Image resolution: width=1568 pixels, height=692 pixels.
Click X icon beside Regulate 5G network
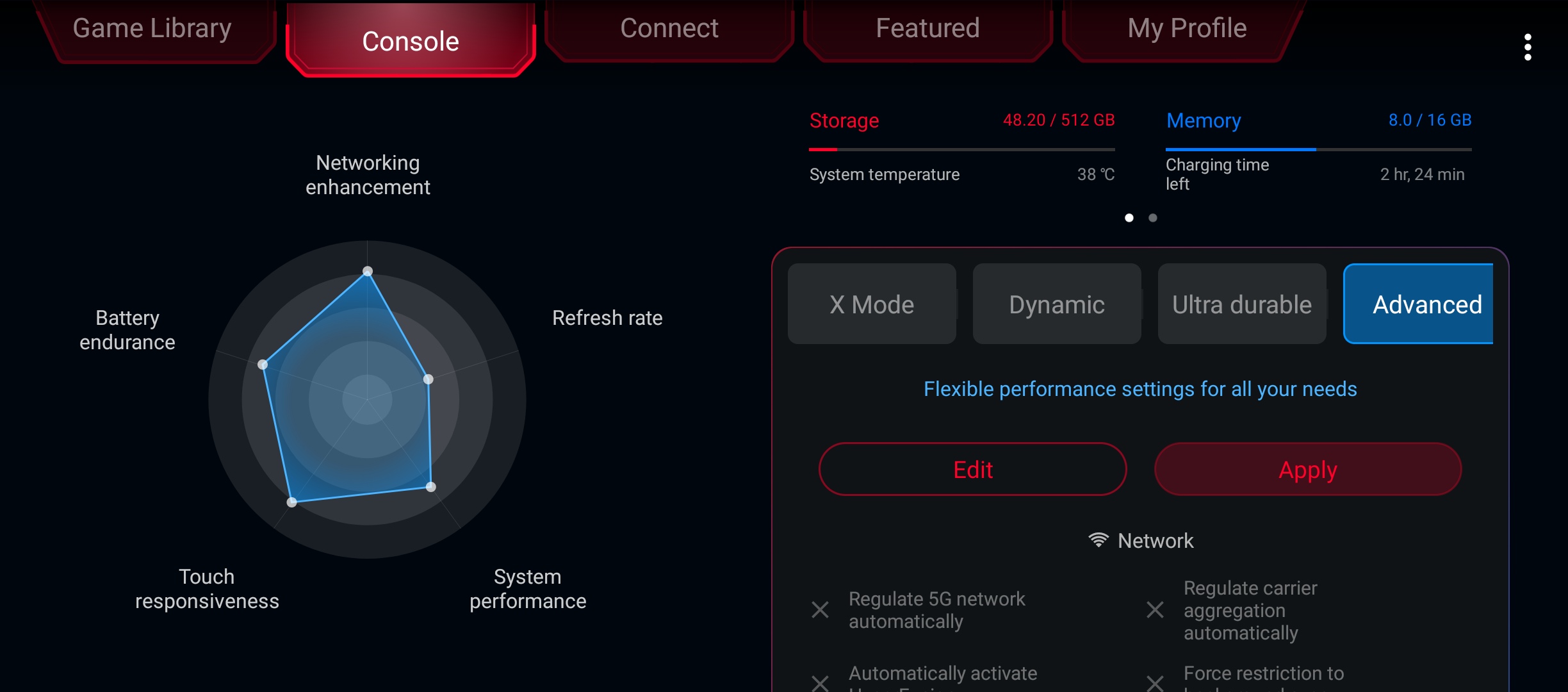tap(820, 609)
